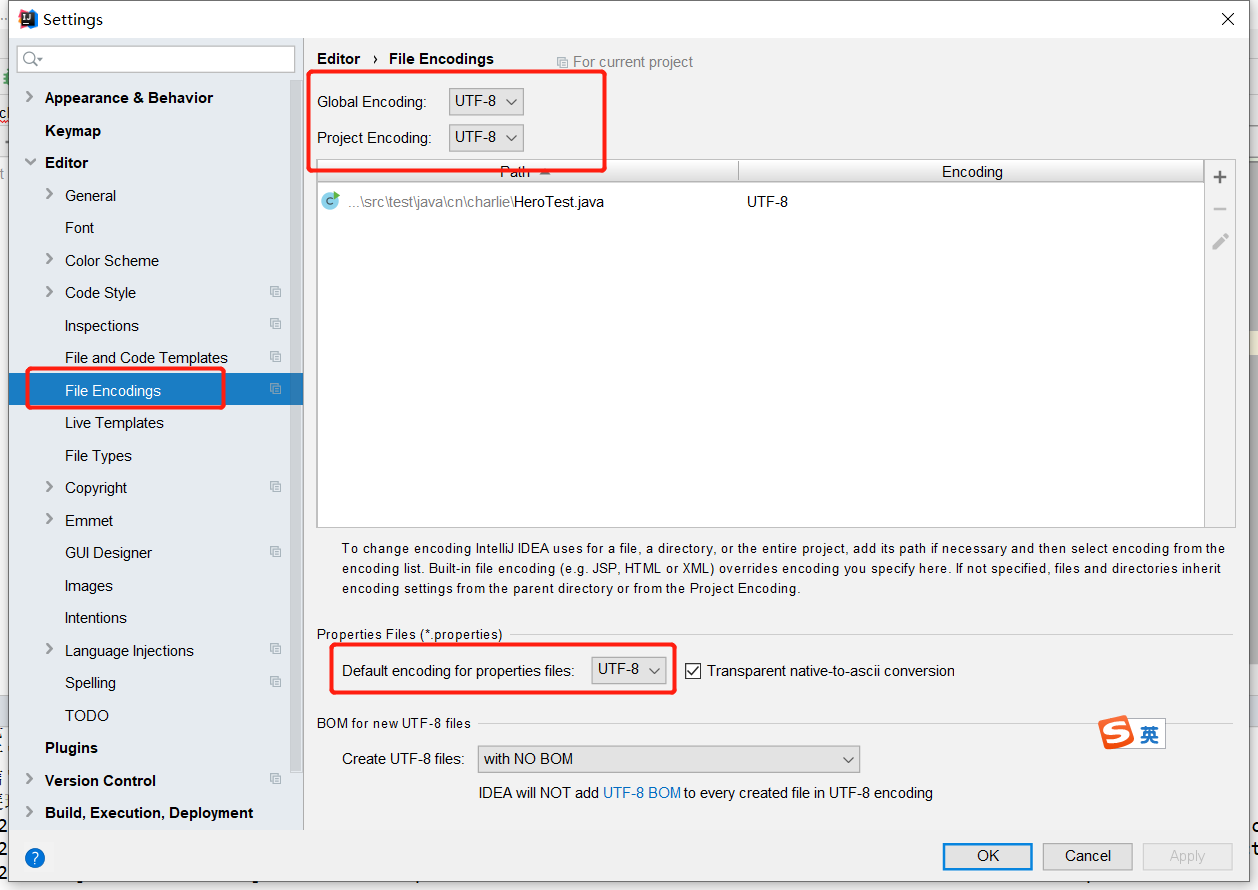Open the UTF-8 BOM link
Image resolution: width=1258 pixels, height=890 pixels.
tap(642, 793)
